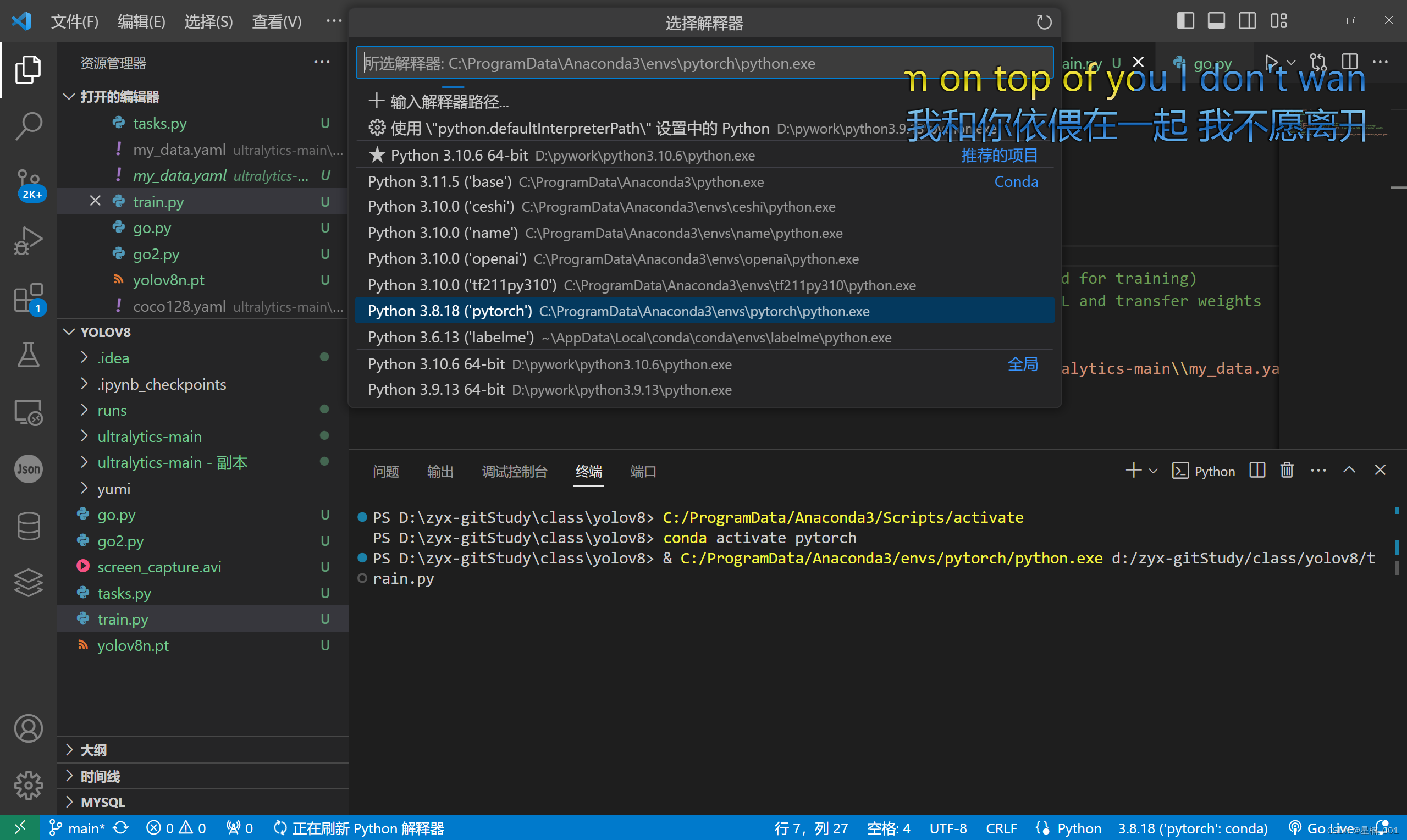The width and height of the screenshot is (1407, 840).
Task: Toggle the bottom panel layout button
Action: 1216,21
